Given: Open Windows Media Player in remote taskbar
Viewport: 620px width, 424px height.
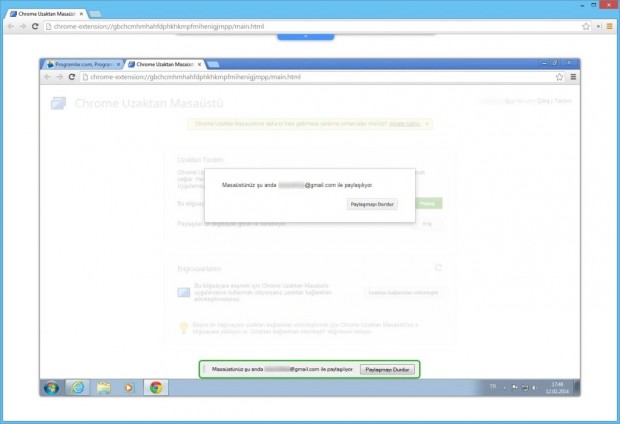Looking at the screenshot, I should (x=129, y=388).
